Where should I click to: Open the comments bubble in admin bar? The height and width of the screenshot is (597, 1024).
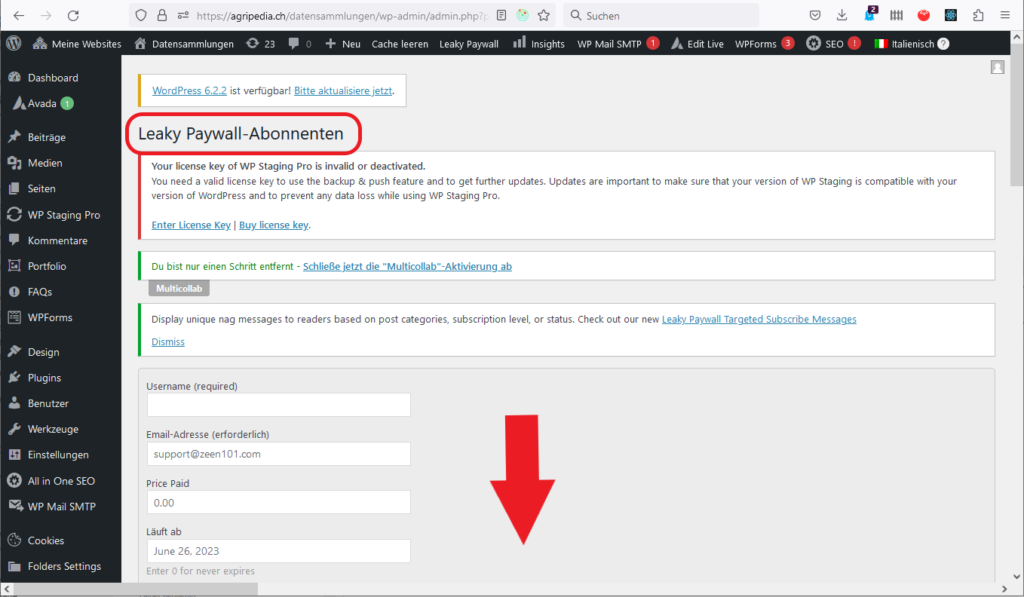tap(300, 44)
